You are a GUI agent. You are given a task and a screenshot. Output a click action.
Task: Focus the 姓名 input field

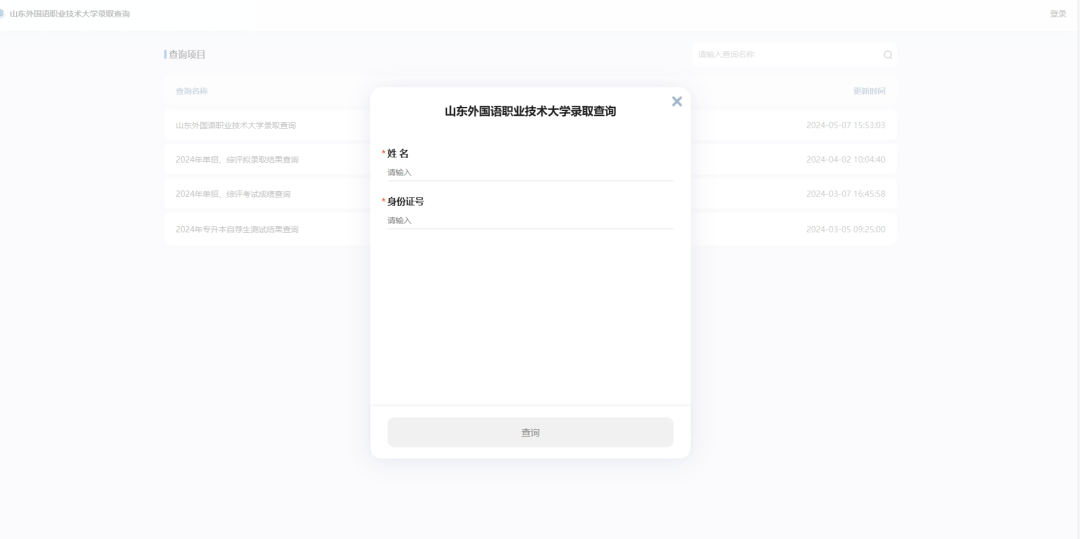click(x=530, y=172)
